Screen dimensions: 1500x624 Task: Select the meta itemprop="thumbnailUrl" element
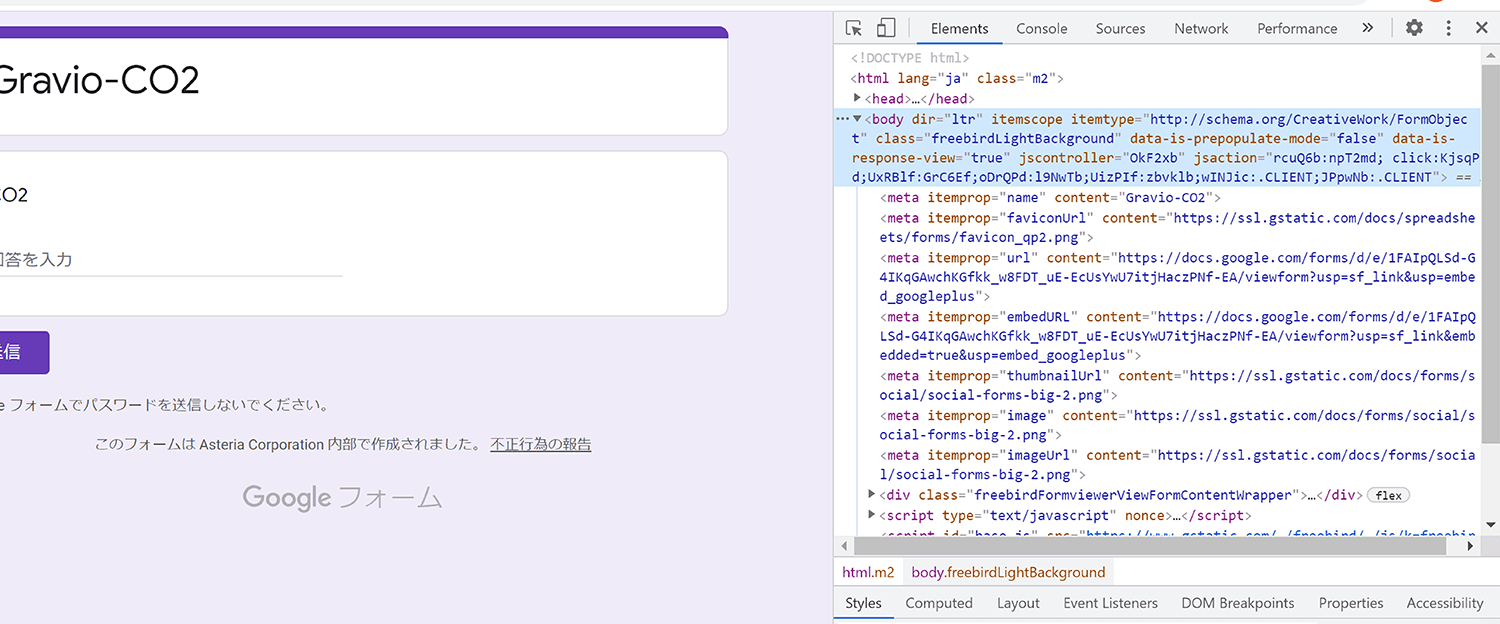tap(1177, 385)
